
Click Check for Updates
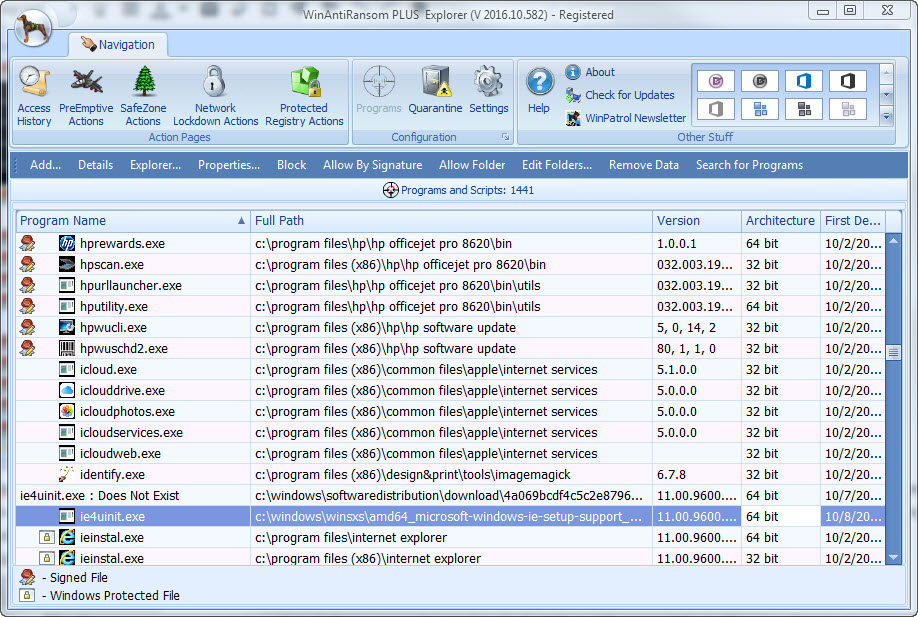[620, 95]
